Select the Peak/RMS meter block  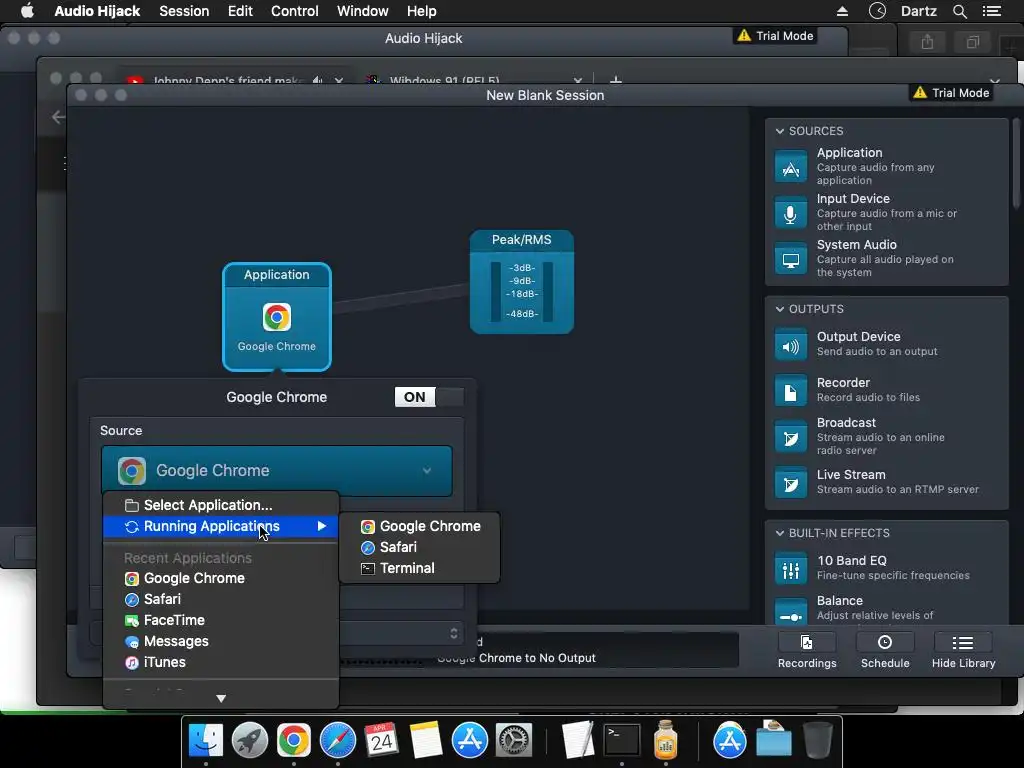522,281
